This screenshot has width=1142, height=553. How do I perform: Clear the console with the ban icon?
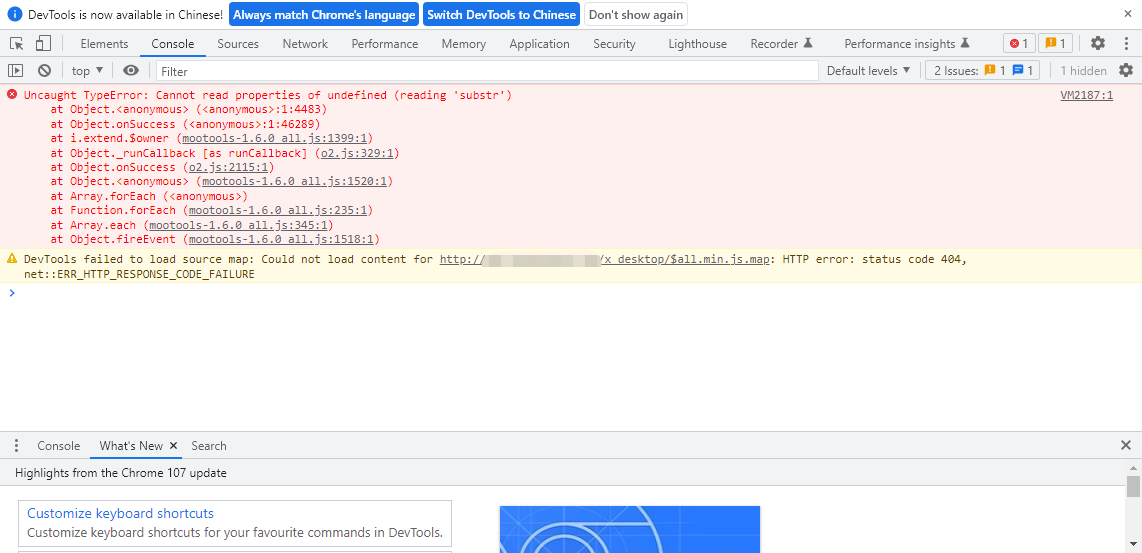pyautogui.click(x=44, y=71)
